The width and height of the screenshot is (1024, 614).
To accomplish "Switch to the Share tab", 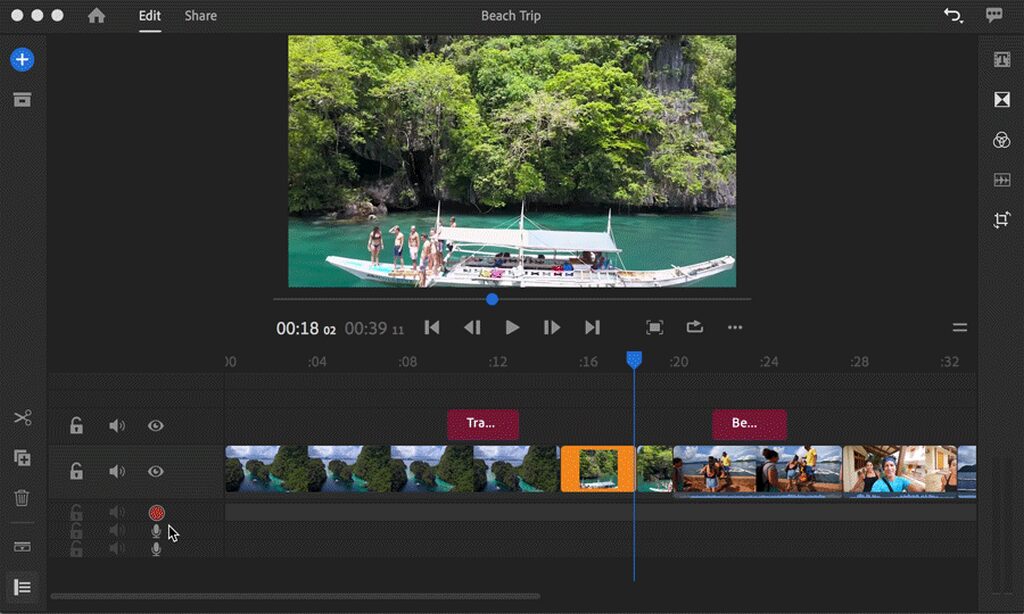I will click(200, 16).
